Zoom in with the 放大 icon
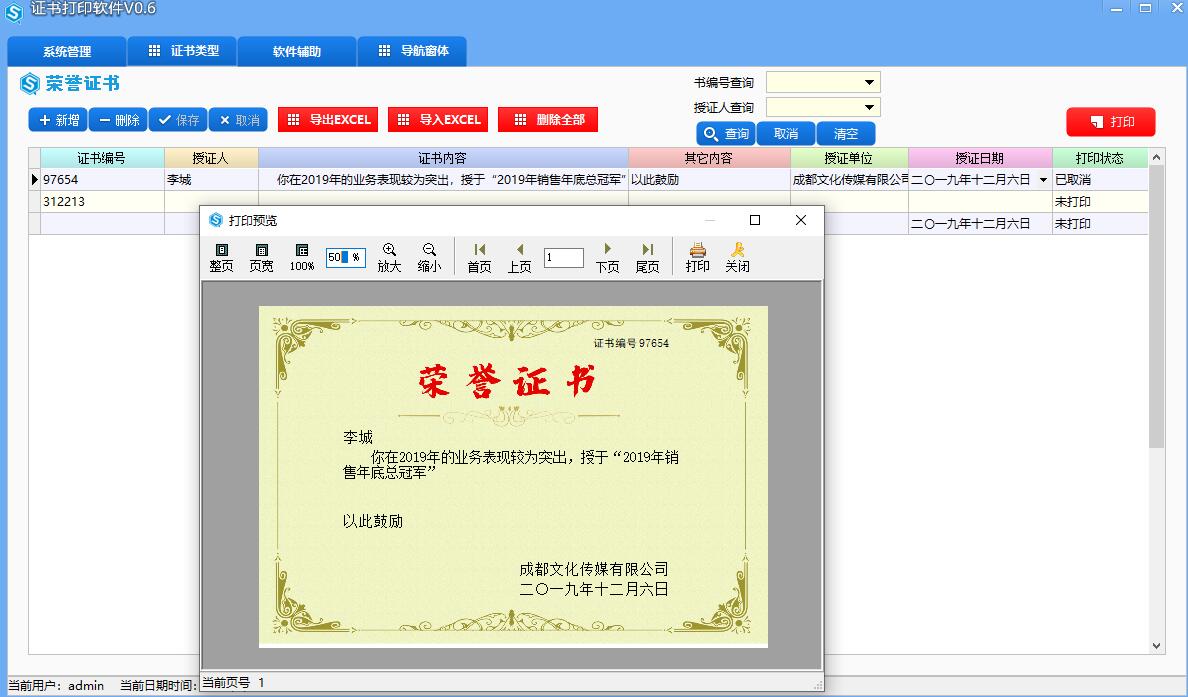 point(389,258)
